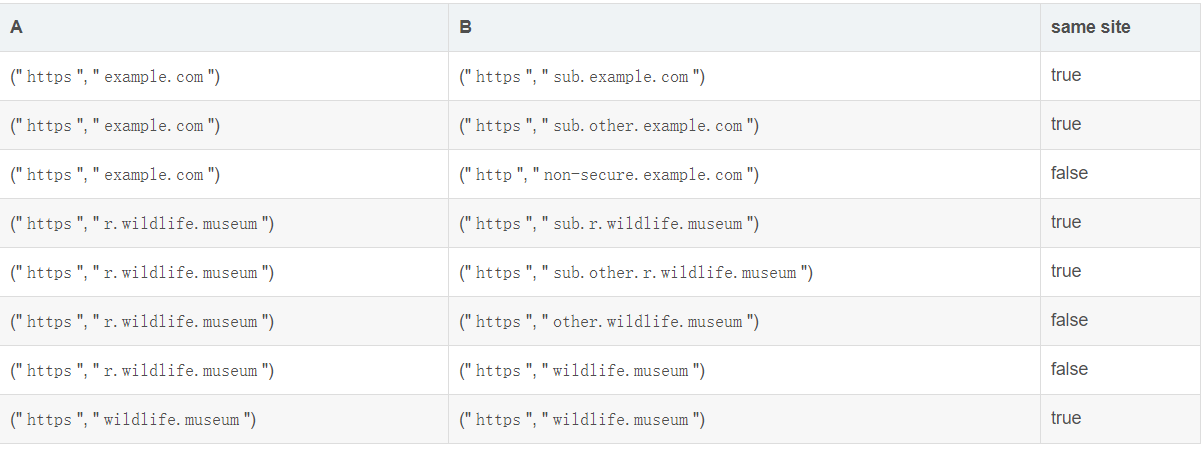1204x449 pixels.
Task: Click the non-secure.example.com cell
Action: [609, 175]
